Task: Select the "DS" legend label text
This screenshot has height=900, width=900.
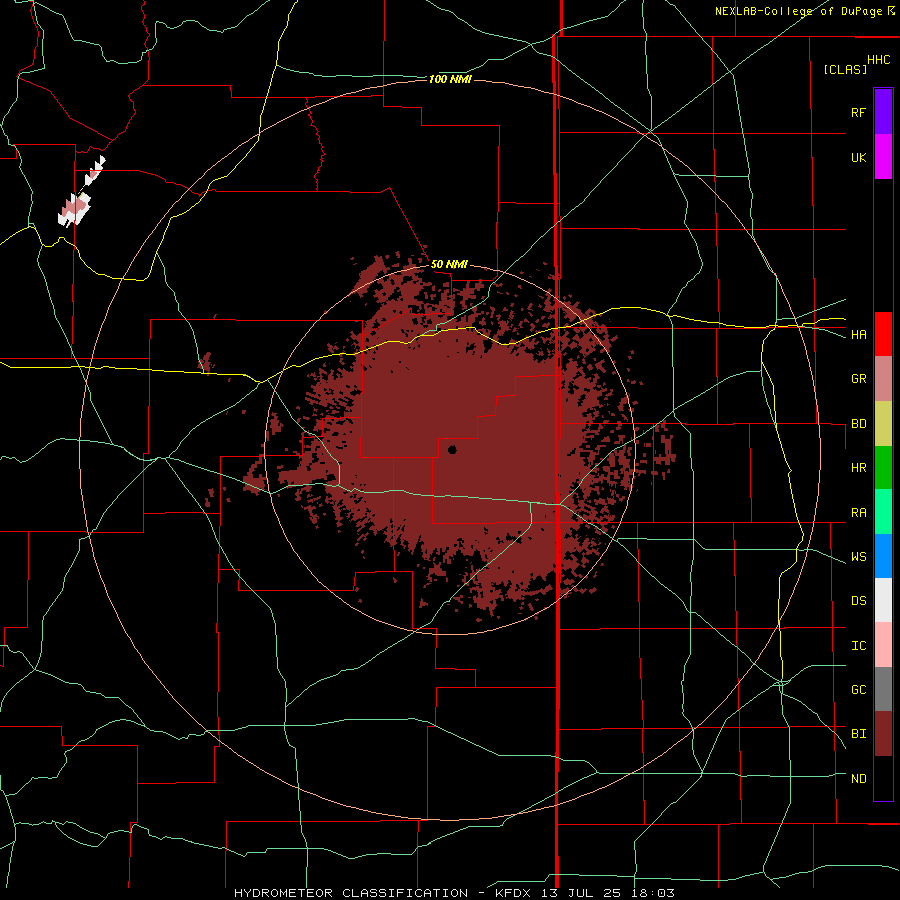Action: click(x=858, y=601)
